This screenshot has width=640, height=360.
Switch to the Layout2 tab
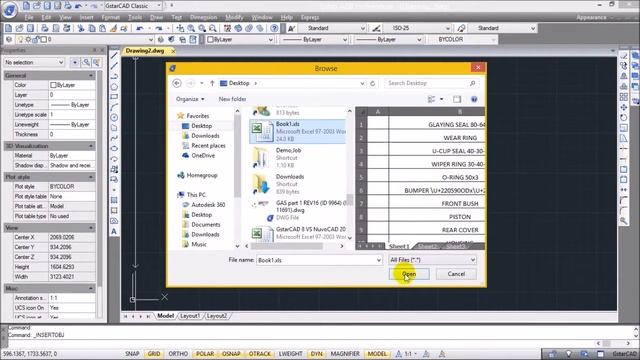[217, 316]
